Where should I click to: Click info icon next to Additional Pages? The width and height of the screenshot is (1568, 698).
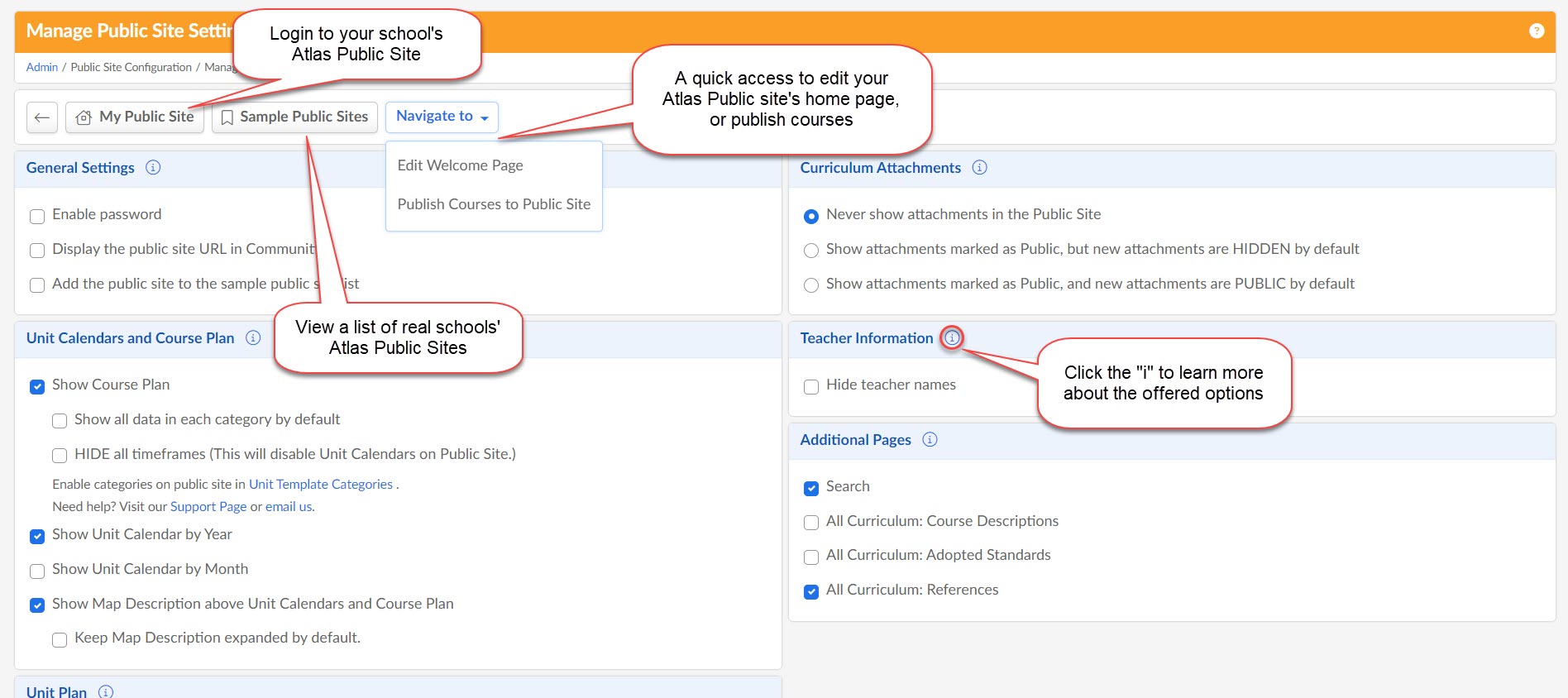[x=930, y=439]
